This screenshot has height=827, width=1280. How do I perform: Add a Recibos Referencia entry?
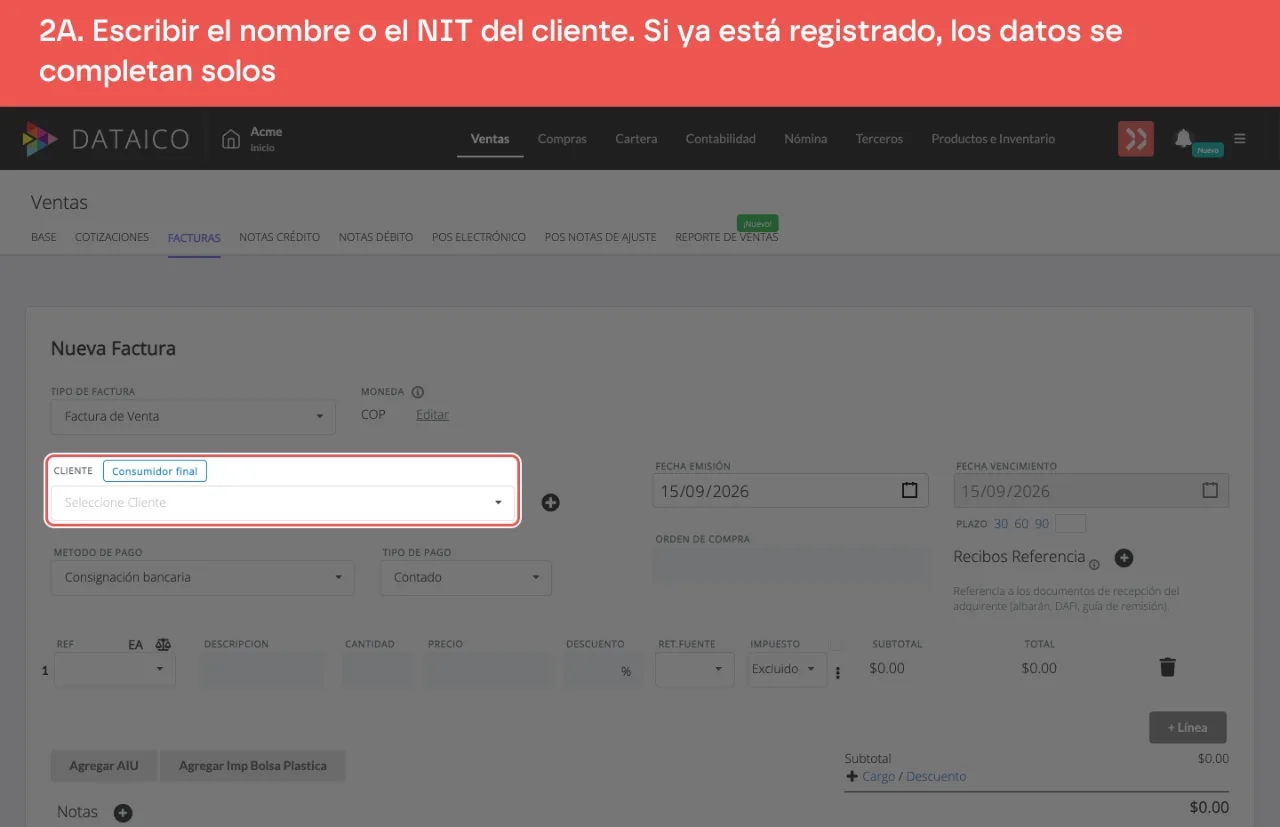click(x=1124, y=558)
